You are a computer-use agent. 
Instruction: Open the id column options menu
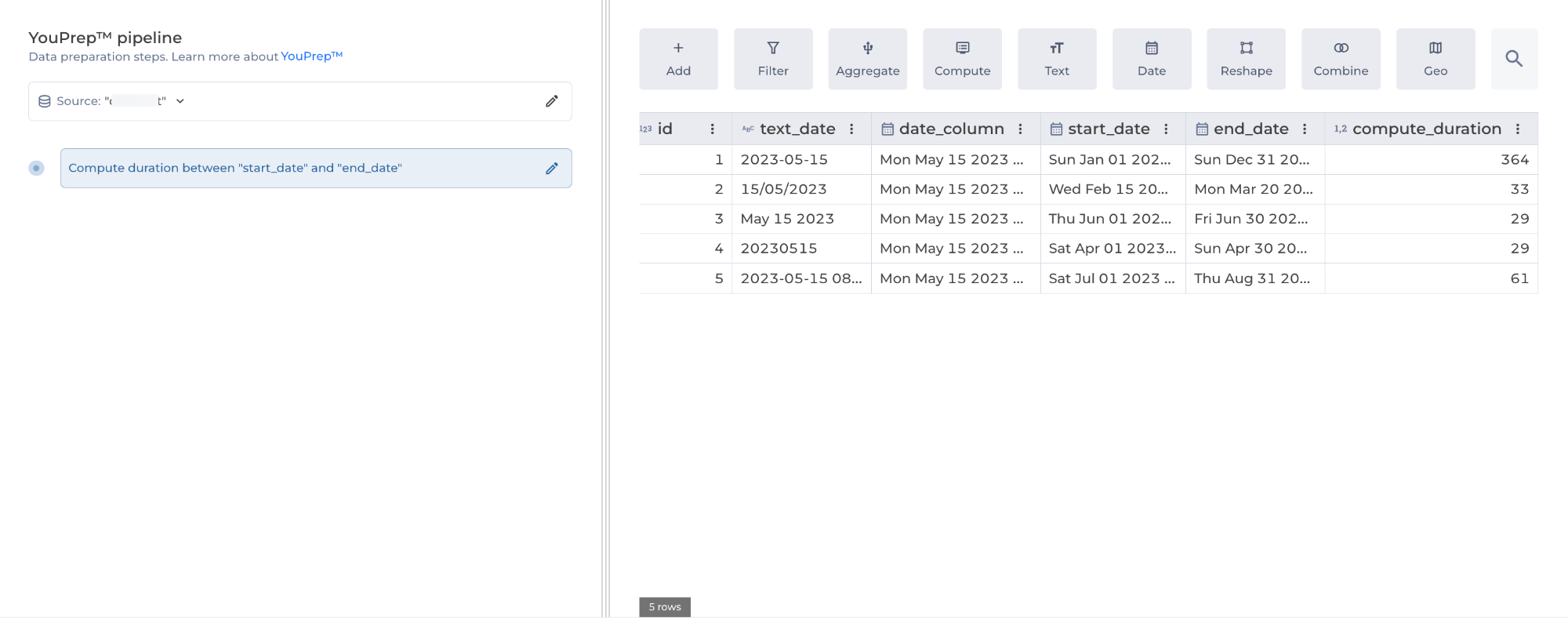pyautogui.click(x=712, y=129)
